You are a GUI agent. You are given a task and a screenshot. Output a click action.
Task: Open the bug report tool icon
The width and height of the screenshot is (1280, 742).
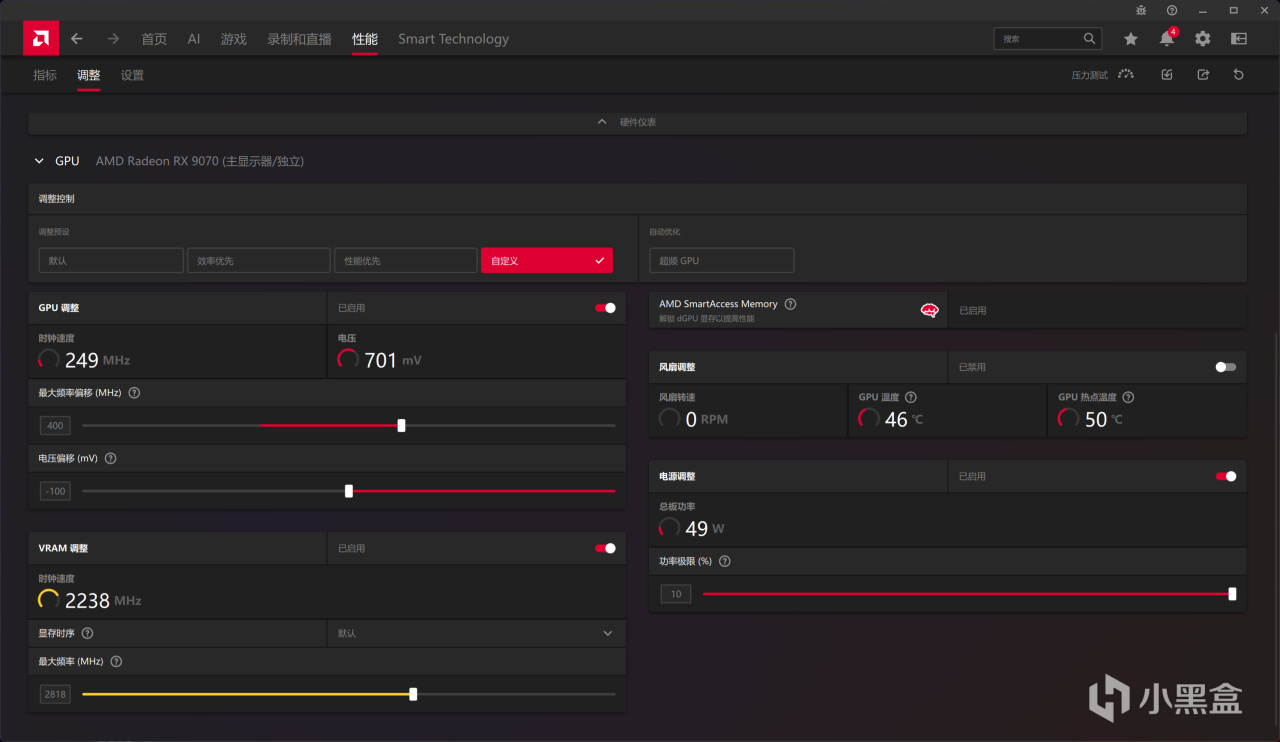pyautogui.click(x=1142, y=10)
